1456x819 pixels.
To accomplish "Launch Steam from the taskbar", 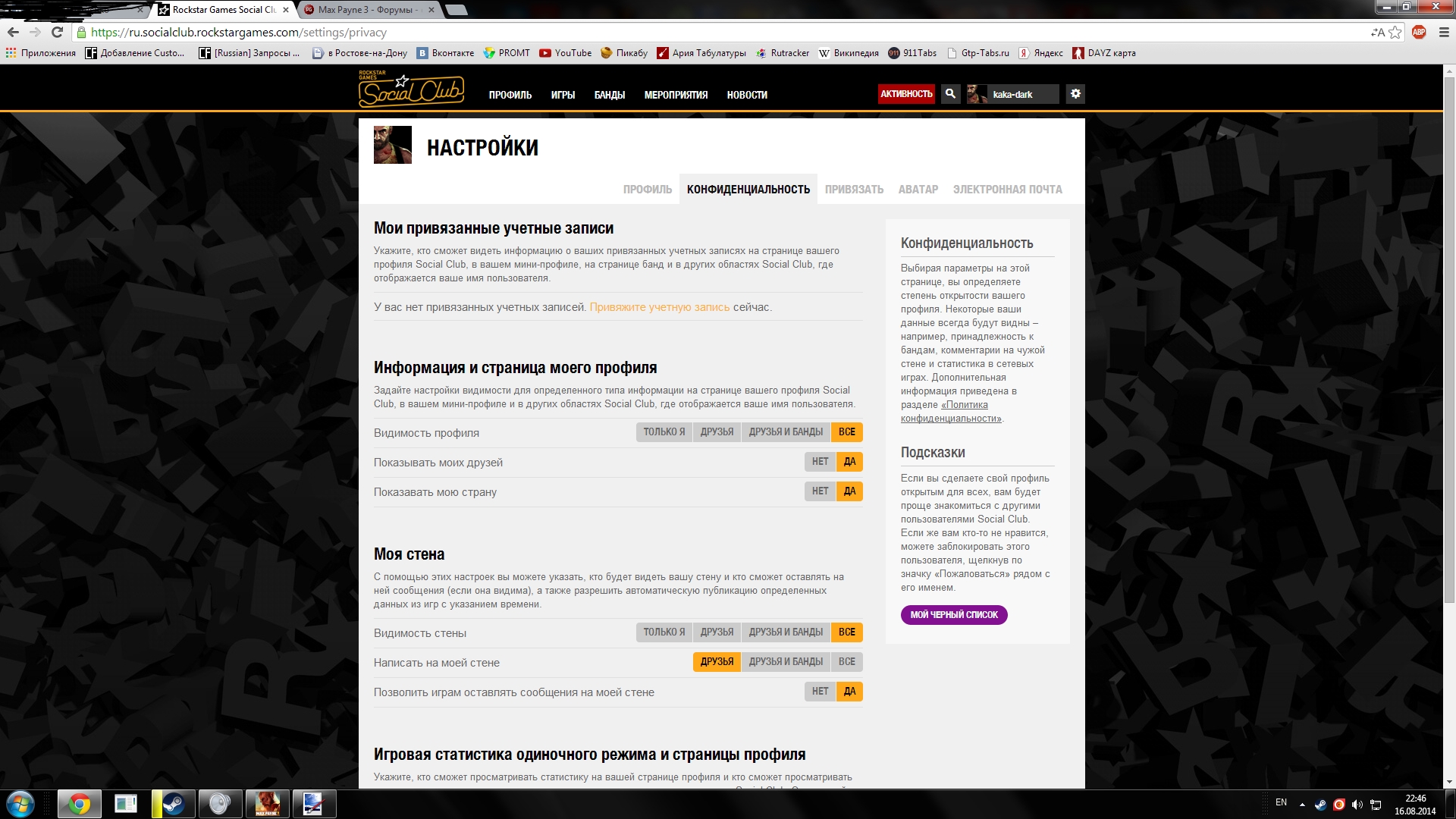I will pyautogui.click(x=174, y=804).
